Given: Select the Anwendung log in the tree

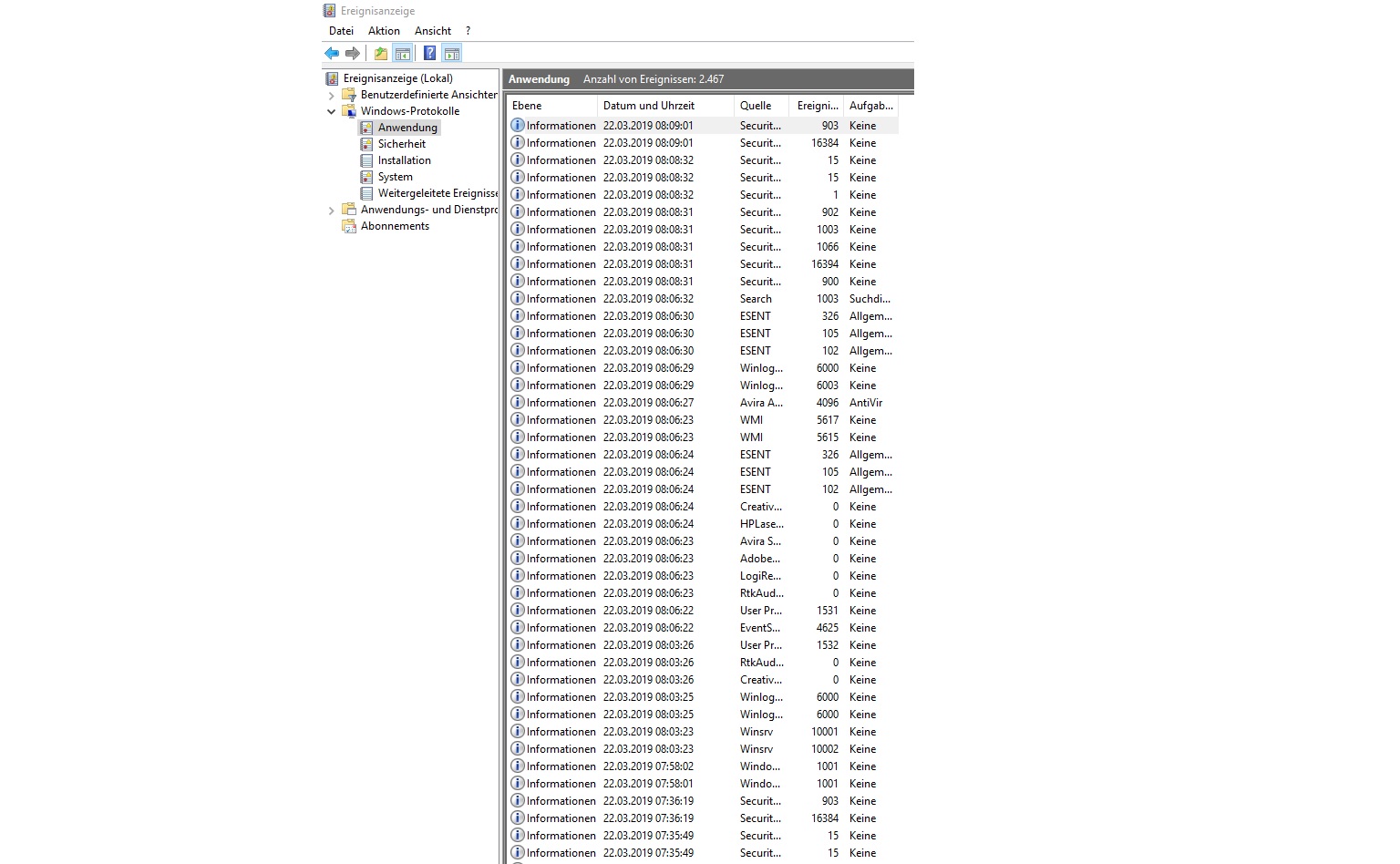Looking at the screenshot, I should click(x=407, y=128).
